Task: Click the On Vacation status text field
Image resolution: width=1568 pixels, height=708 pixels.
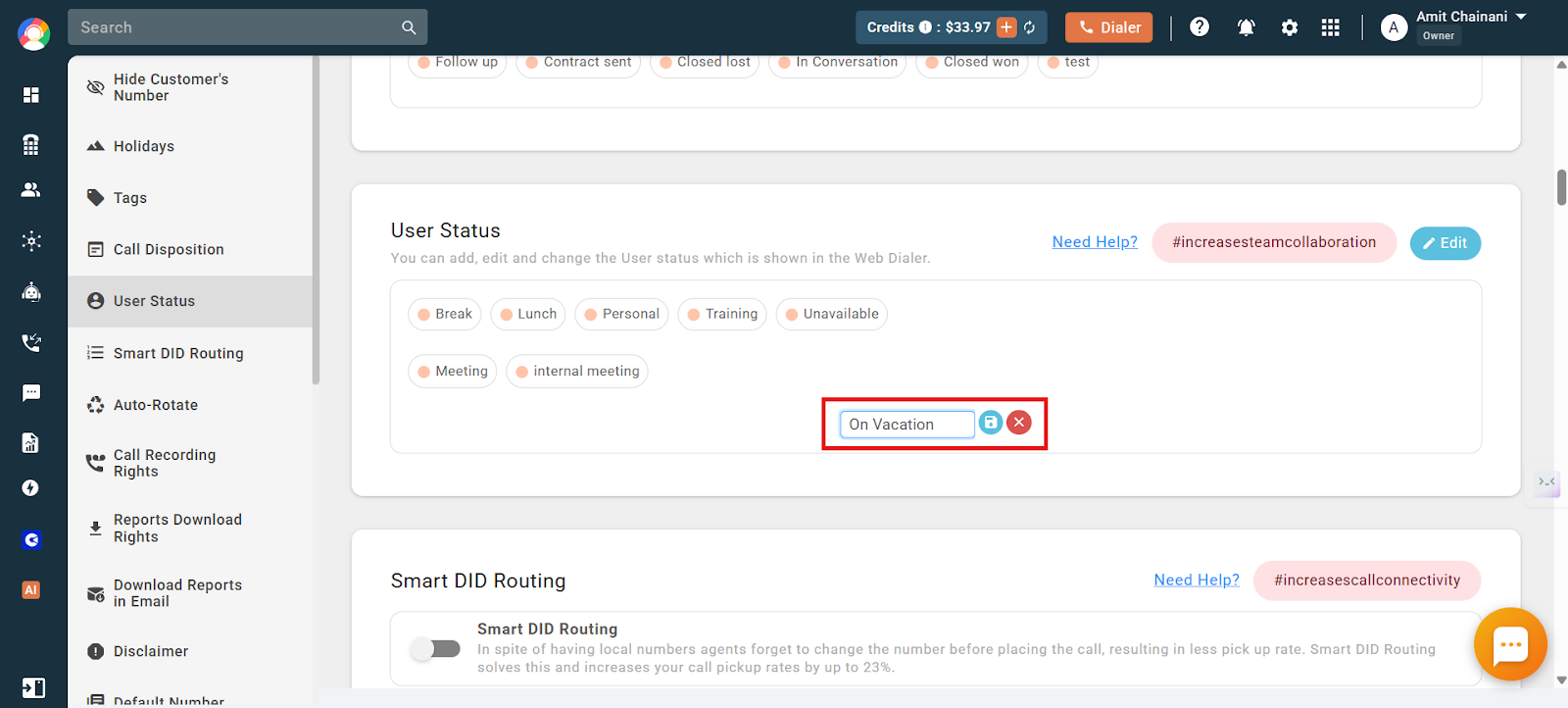Action: pyautogui.click(x=906, y=424)
